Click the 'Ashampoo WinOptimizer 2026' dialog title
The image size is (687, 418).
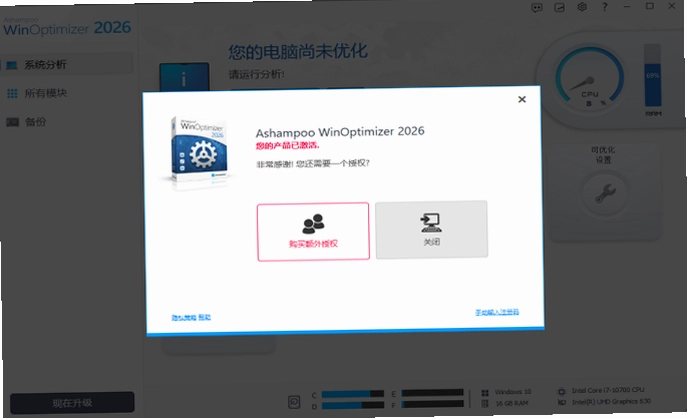tap(340, 132)
